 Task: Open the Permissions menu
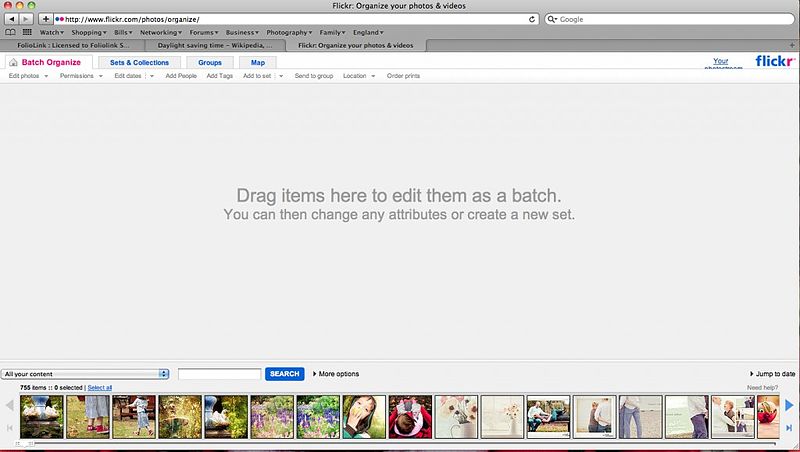click(x=81, y=76)
